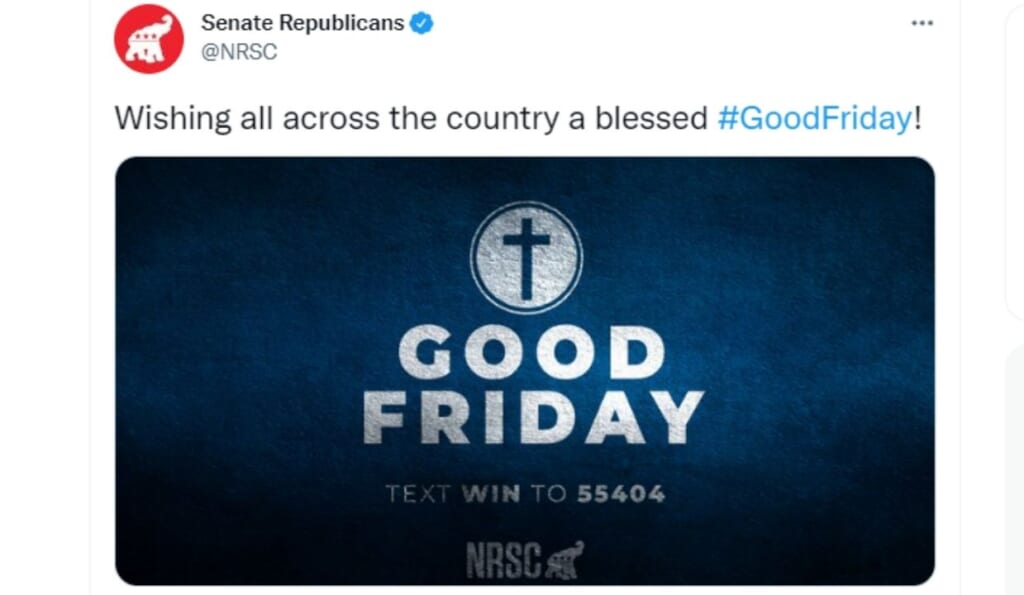This screenshot has width=1024, height=595.
Task: Select the 55404 short code number
Action: pyautogui.click(x=620, y=494)
